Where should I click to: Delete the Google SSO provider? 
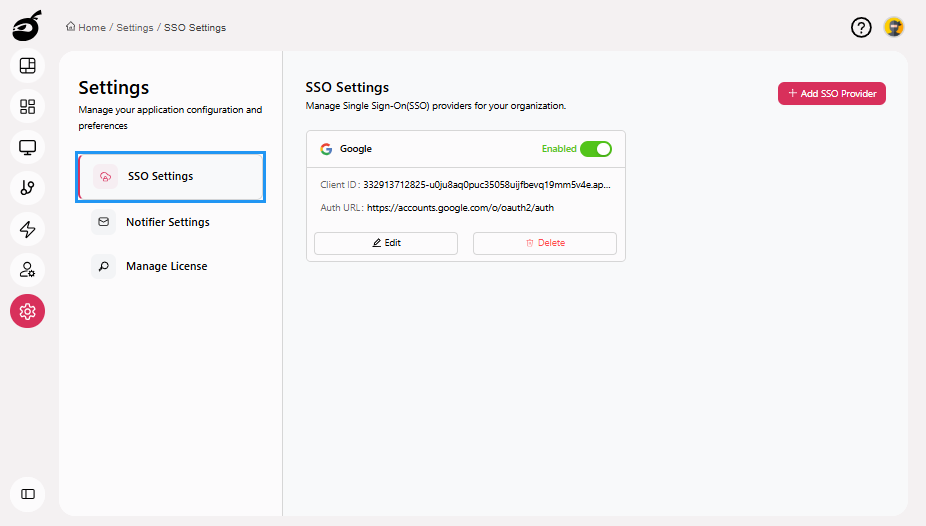point(544,243)
